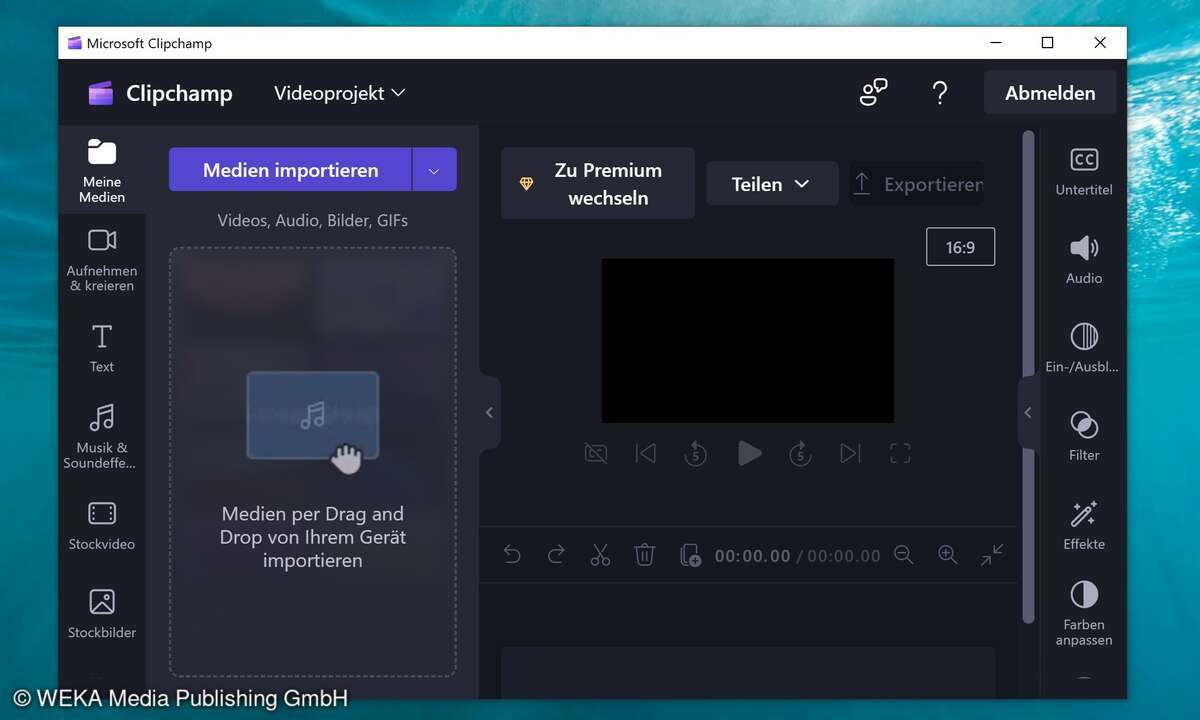The height and width of the screenshot is (720, 1200).
Task: Skip to the start of video
Action: pyautogui.click(x=646, y=454)
